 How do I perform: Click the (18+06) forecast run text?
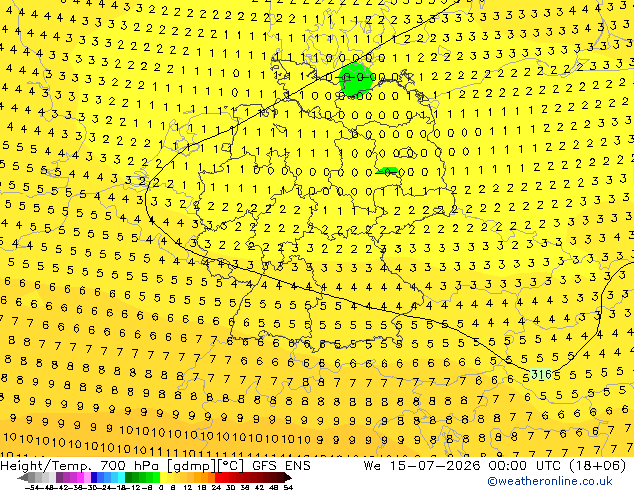pos(597,466)
